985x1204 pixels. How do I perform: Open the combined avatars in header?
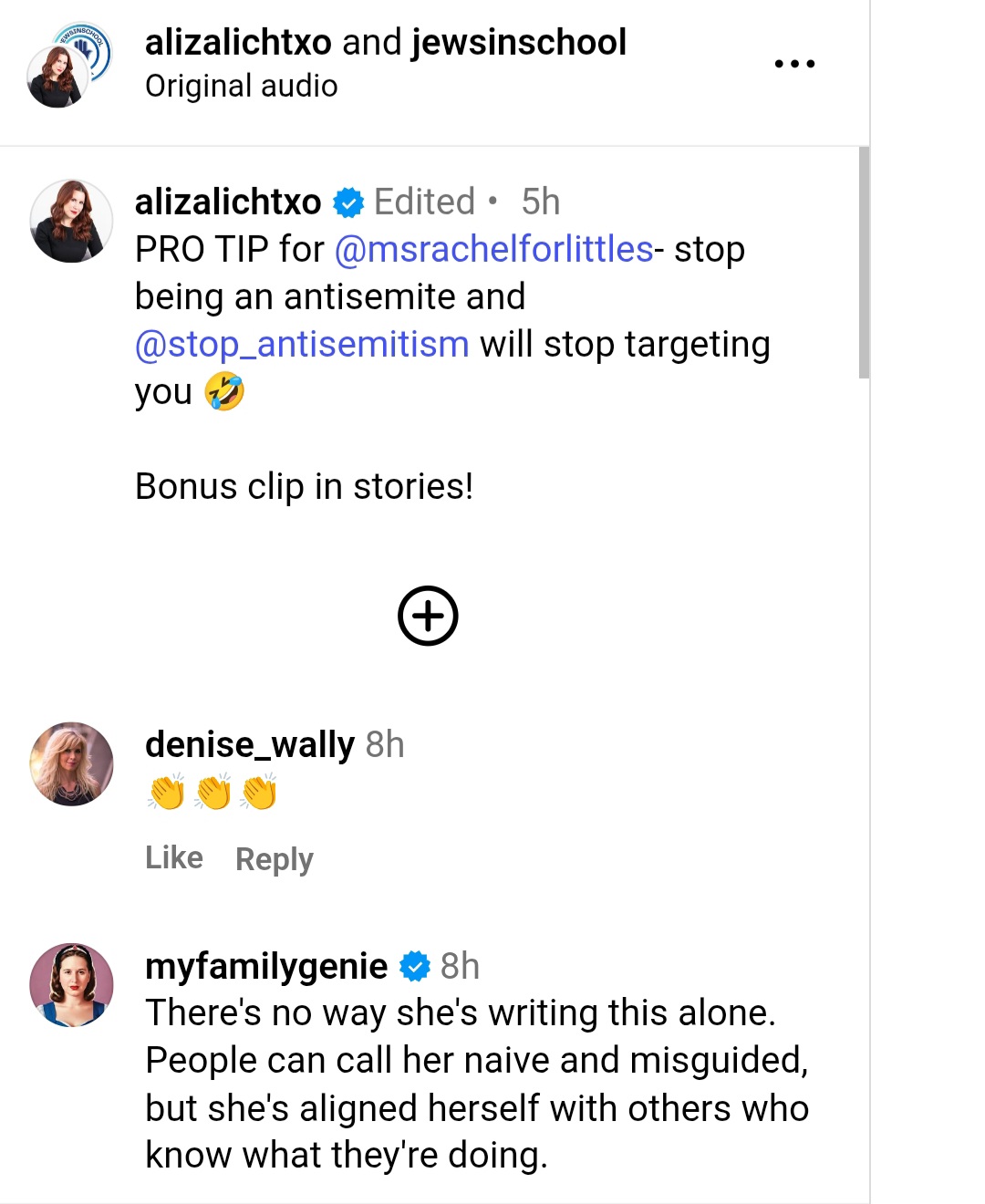[x=68, y=64]
